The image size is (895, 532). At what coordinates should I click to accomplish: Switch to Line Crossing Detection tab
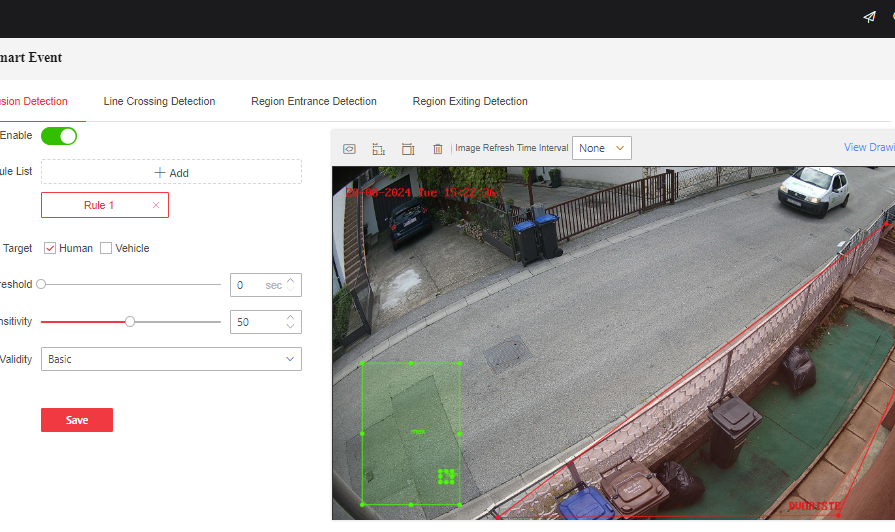[x=159, y=101]
